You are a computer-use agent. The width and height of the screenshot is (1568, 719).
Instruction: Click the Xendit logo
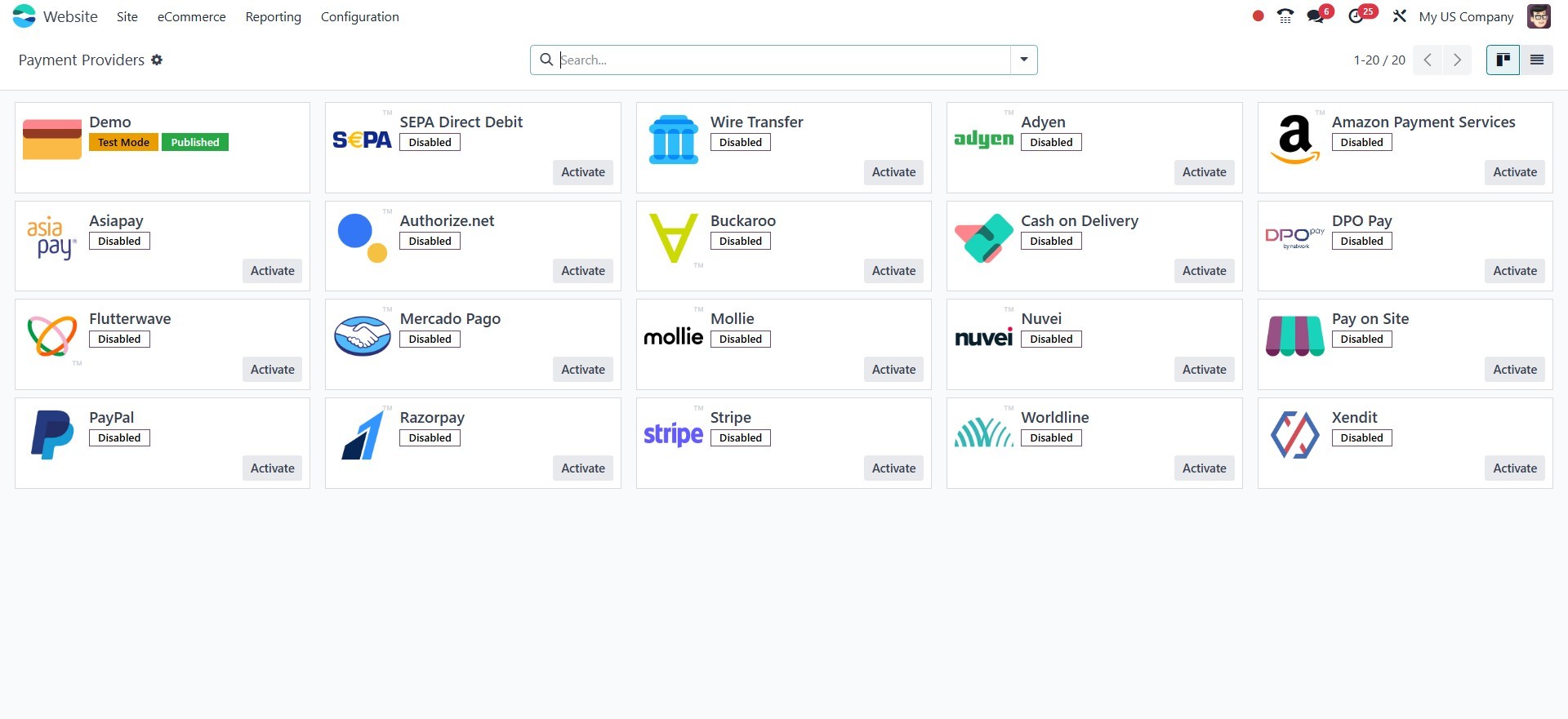tap(1295, 435)
